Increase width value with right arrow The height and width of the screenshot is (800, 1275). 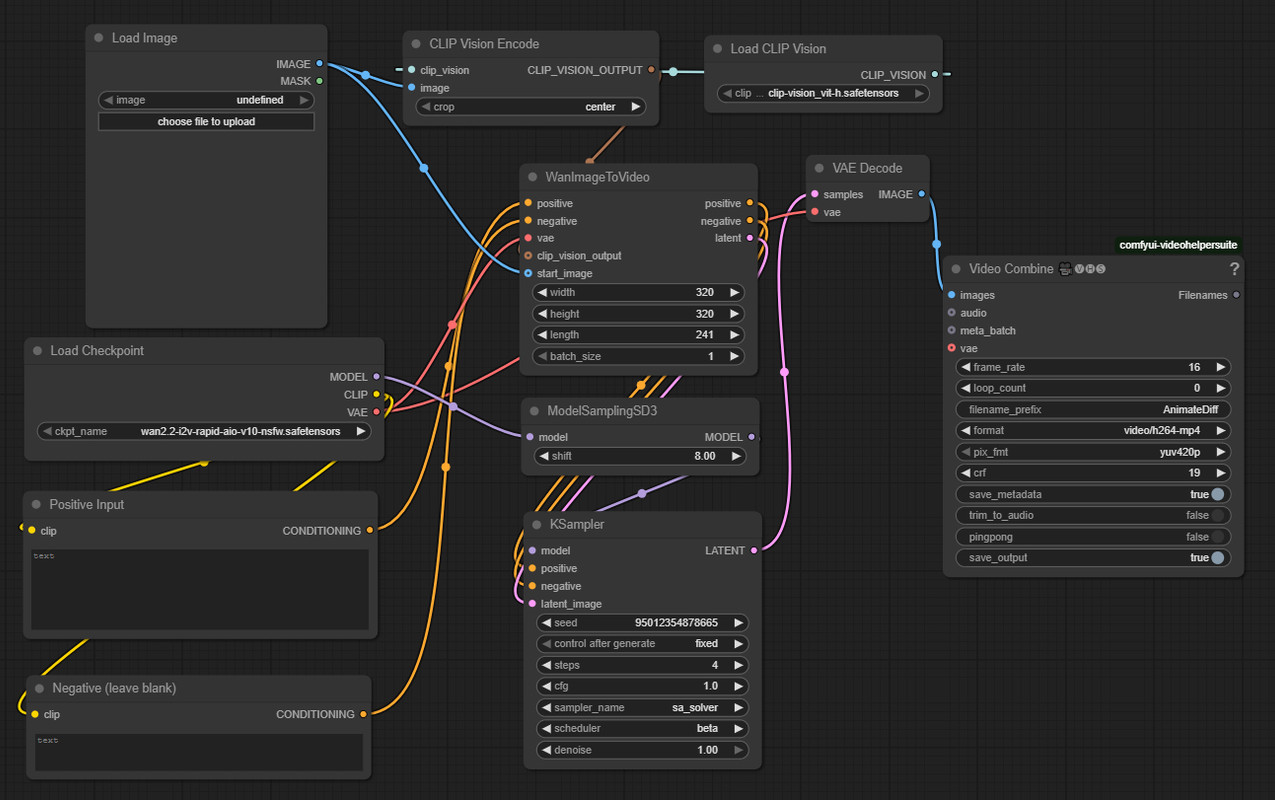734,293
